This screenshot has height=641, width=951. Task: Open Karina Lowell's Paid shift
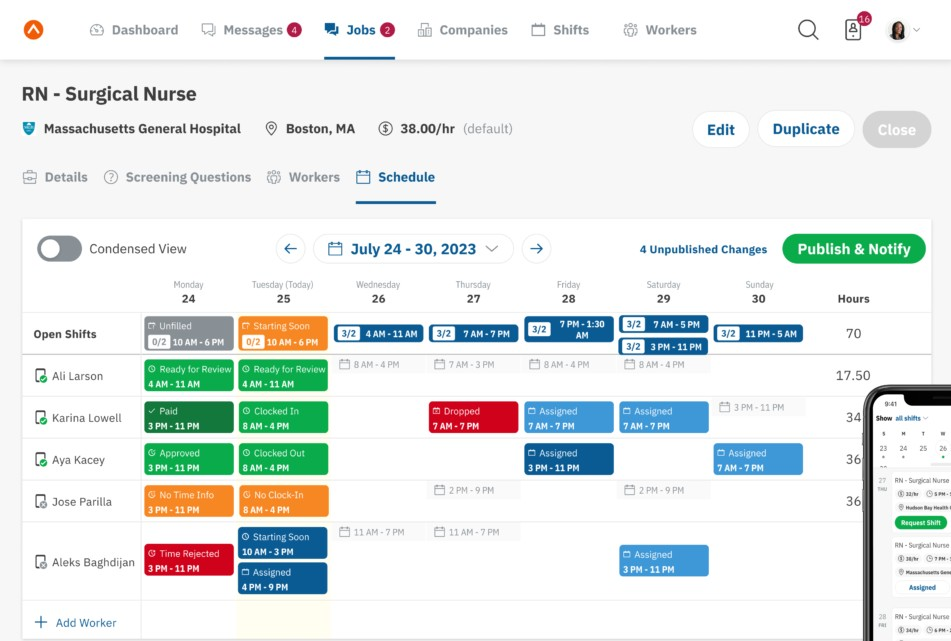[189, 418]
